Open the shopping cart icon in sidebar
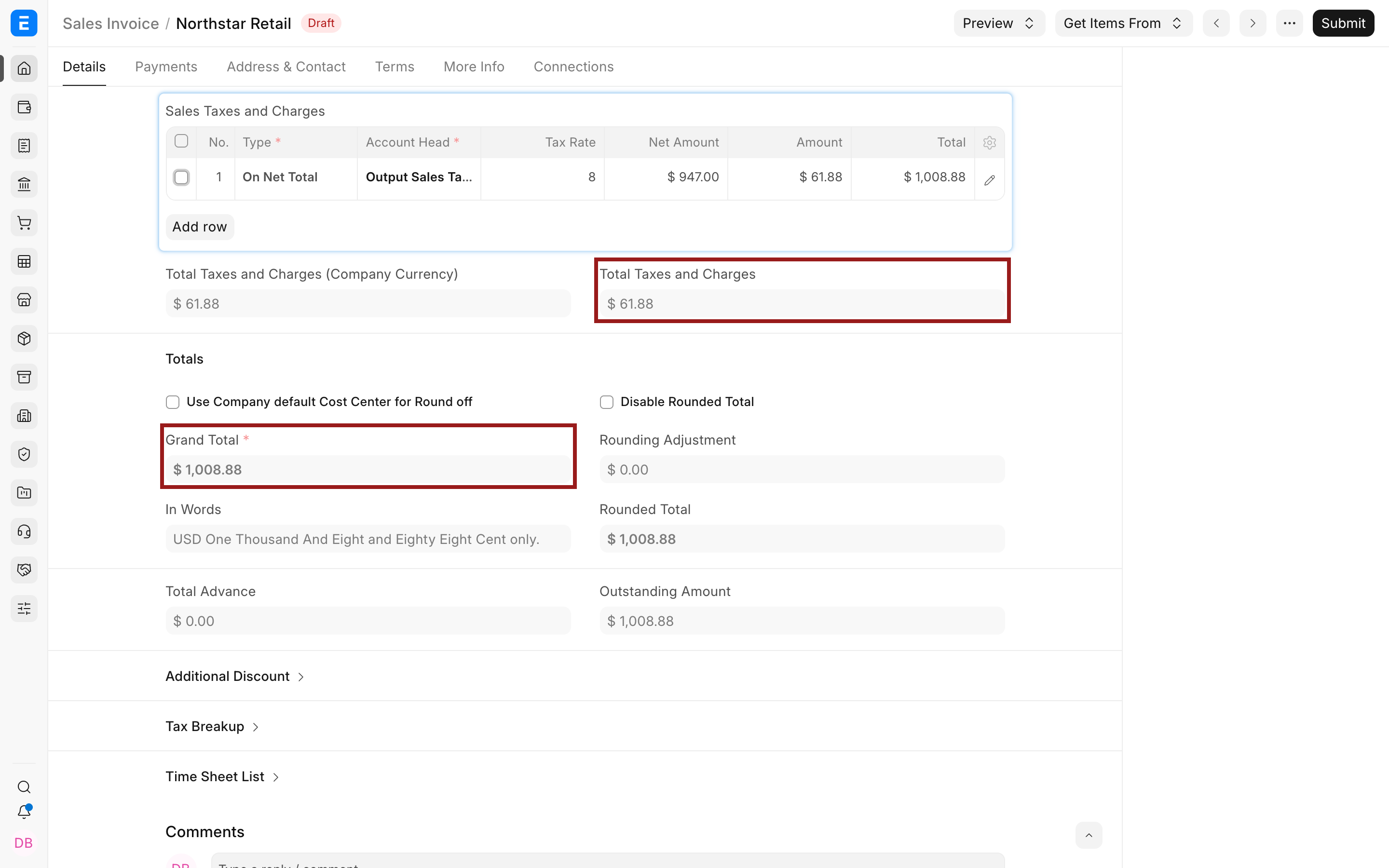This screenshot has width=1389, height=868. point(24,223)
